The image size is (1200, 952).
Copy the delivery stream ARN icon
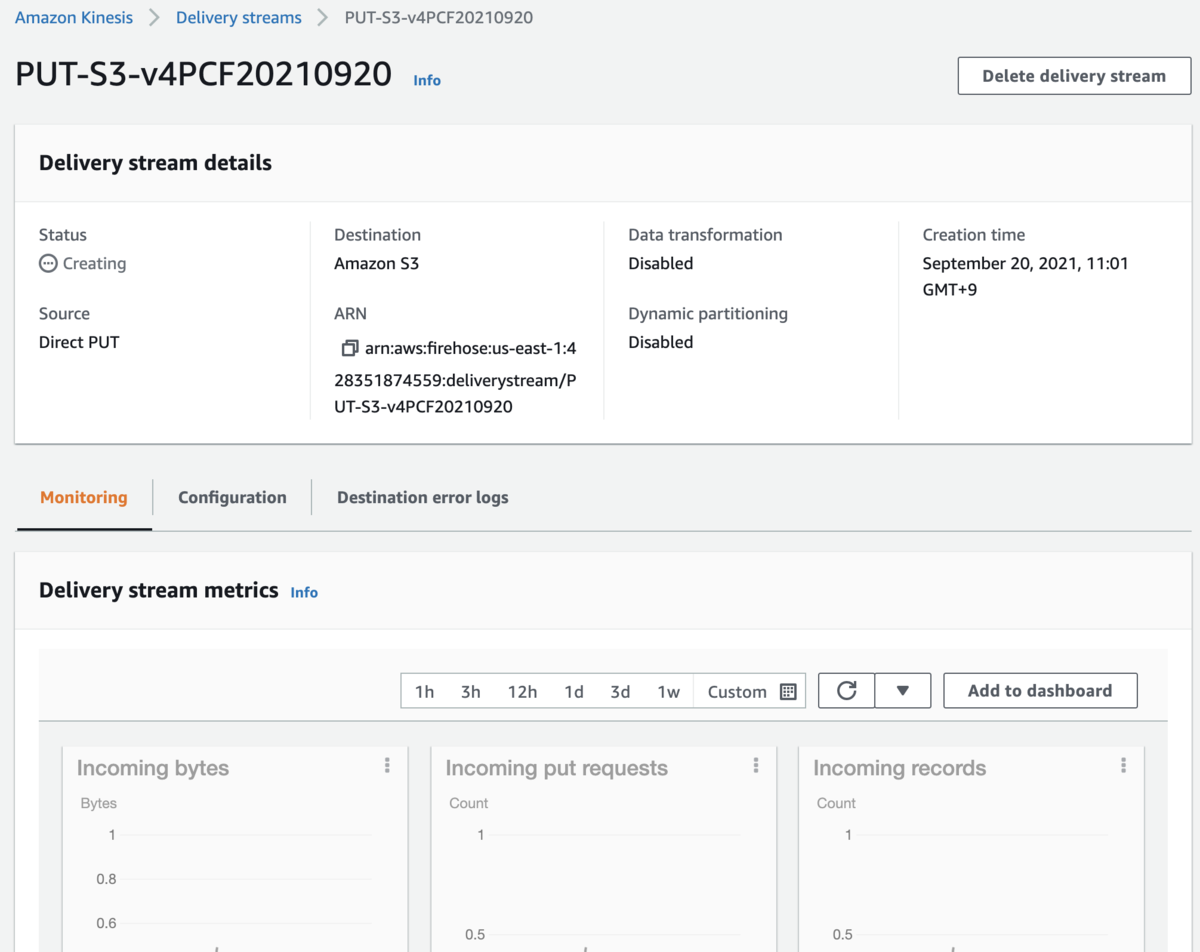coord(349,349)
